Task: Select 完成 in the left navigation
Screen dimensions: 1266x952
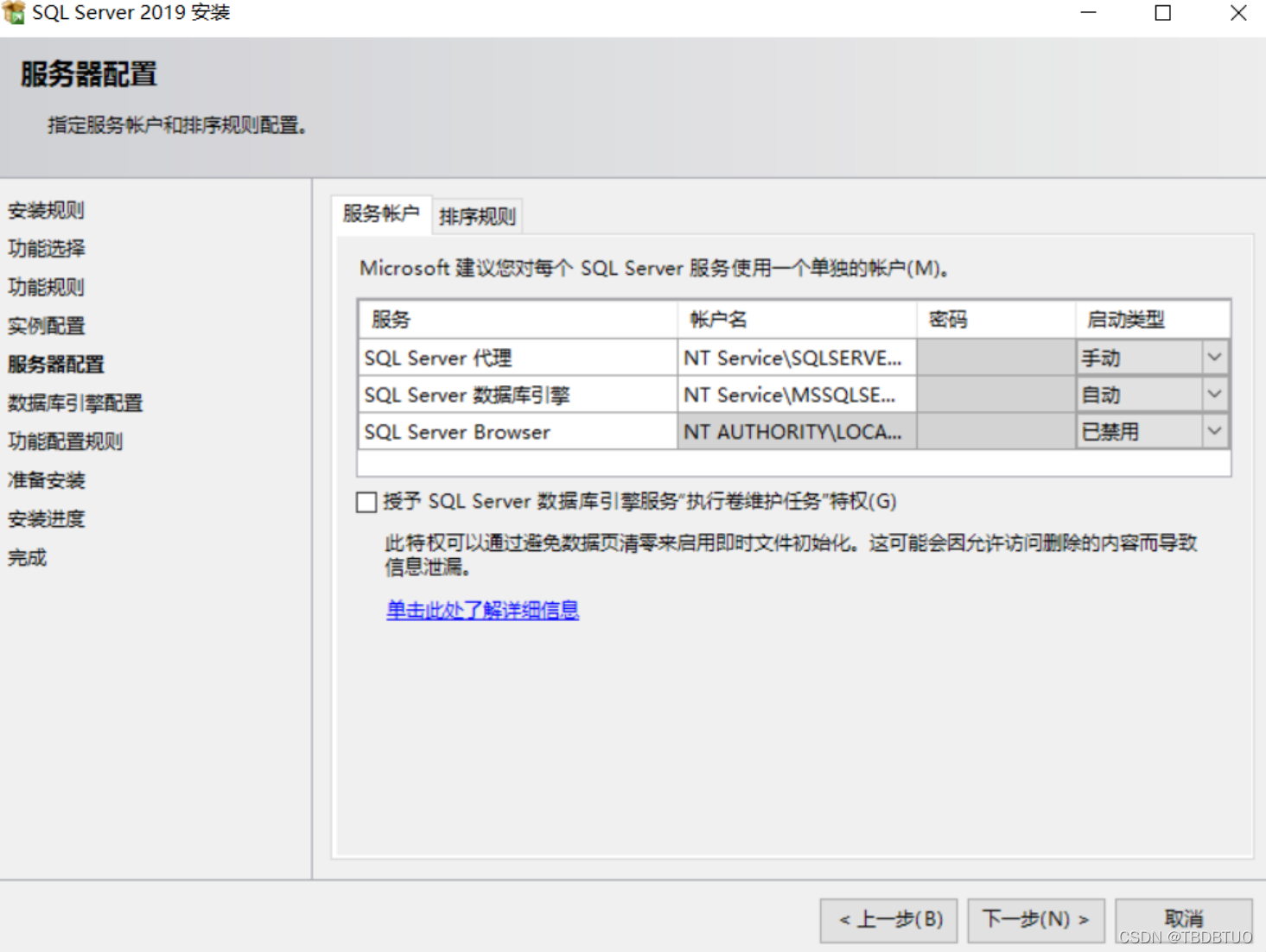Action: click(27, 556)
